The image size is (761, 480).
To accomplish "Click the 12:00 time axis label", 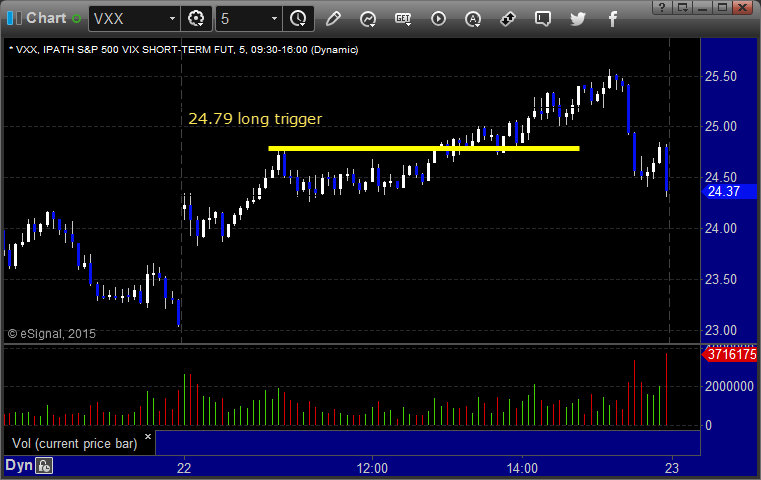I will pos(372,468).
